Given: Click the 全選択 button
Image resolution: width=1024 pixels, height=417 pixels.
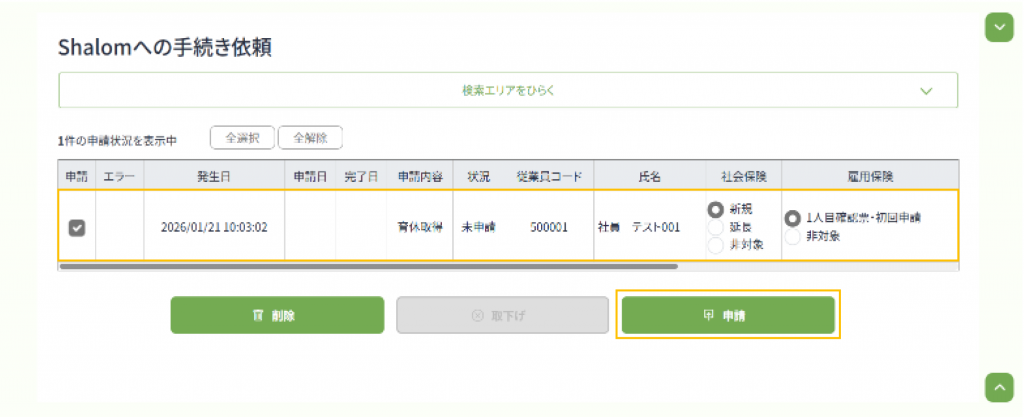Looking at the screenshot, I should coord(242,138).
